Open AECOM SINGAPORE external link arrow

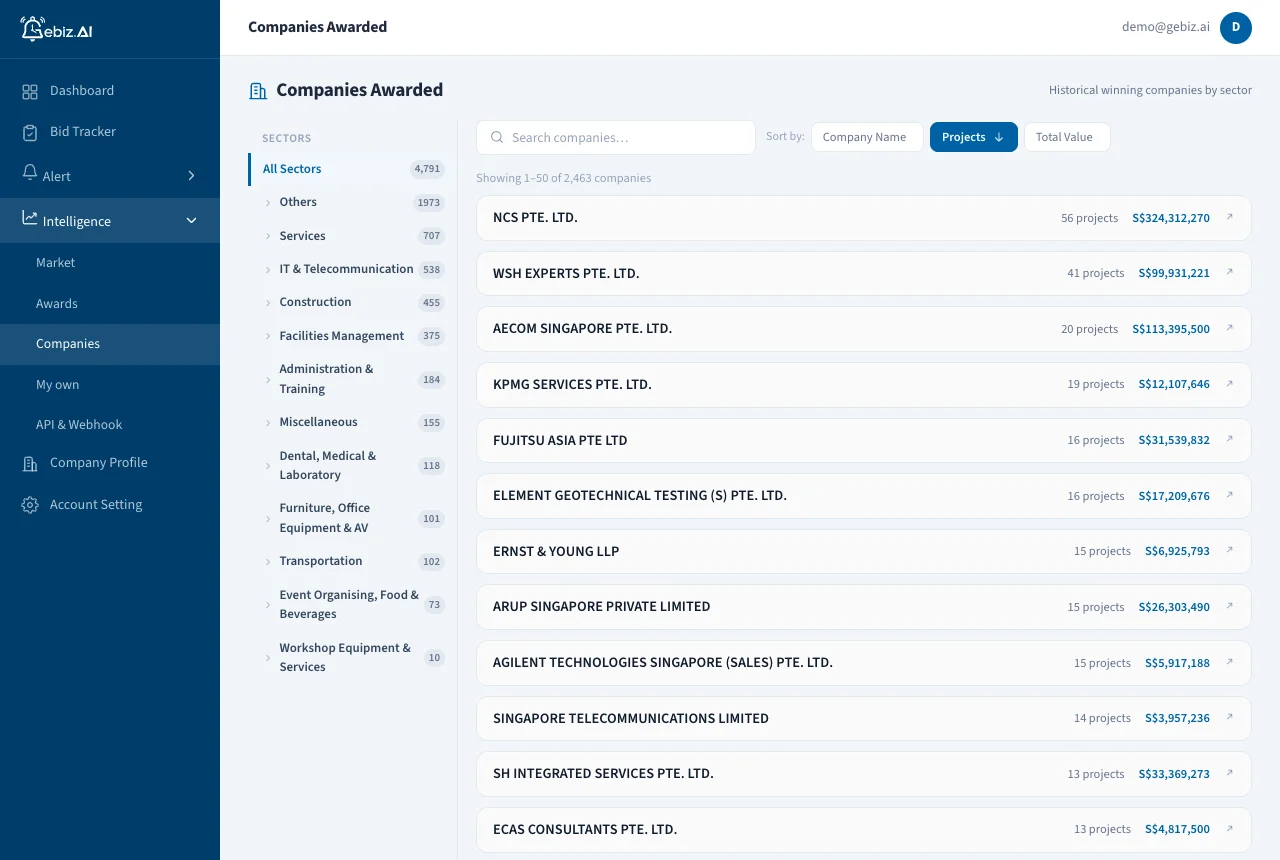pos(1230,328)
